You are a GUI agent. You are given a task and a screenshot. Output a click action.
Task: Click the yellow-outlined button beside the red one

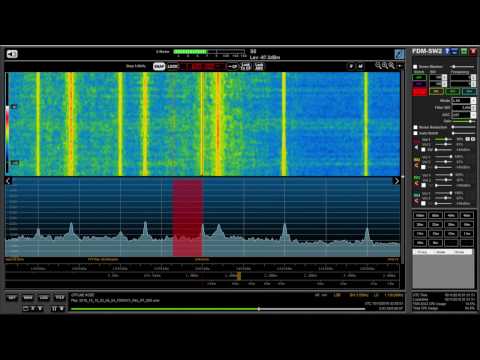click(x=436, y=91)
